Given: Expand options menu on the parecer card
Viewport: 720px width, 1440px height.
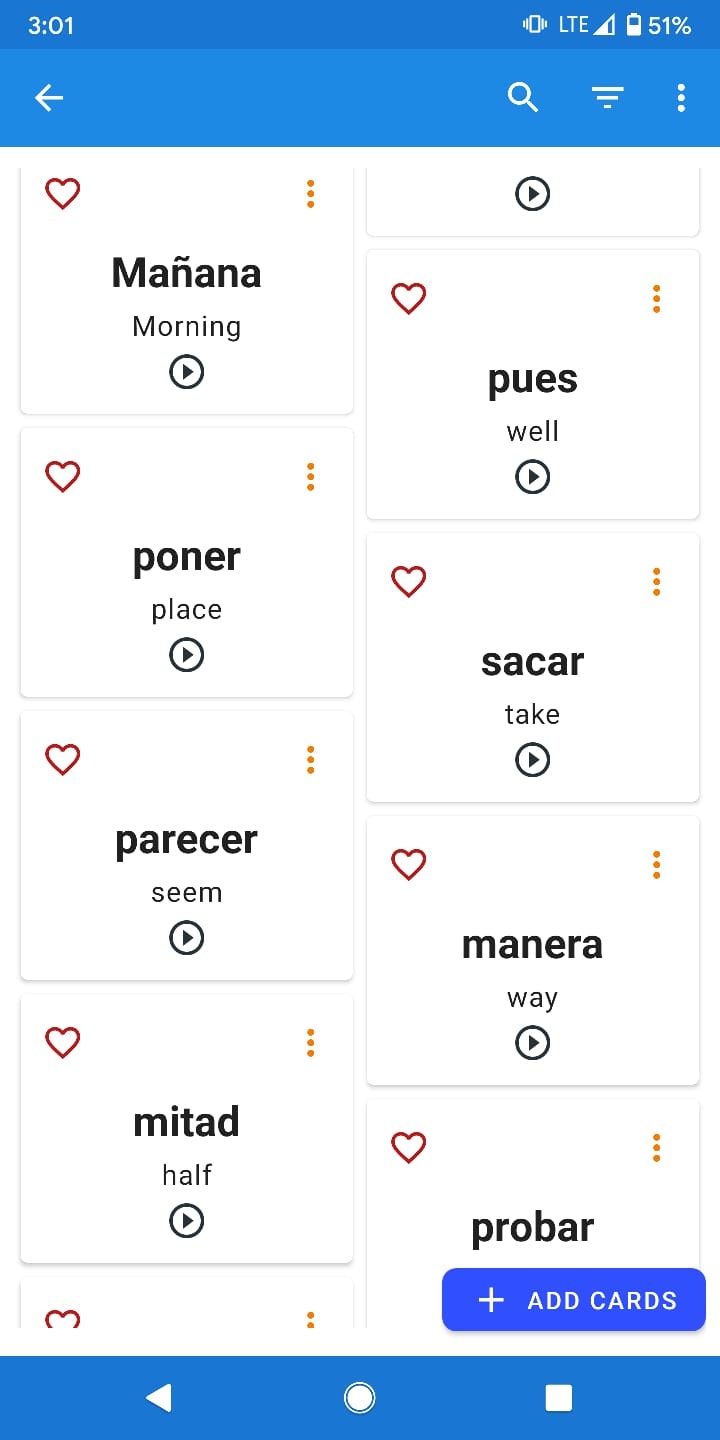Looking at the screenshot, I should click(x=310, y=759).
